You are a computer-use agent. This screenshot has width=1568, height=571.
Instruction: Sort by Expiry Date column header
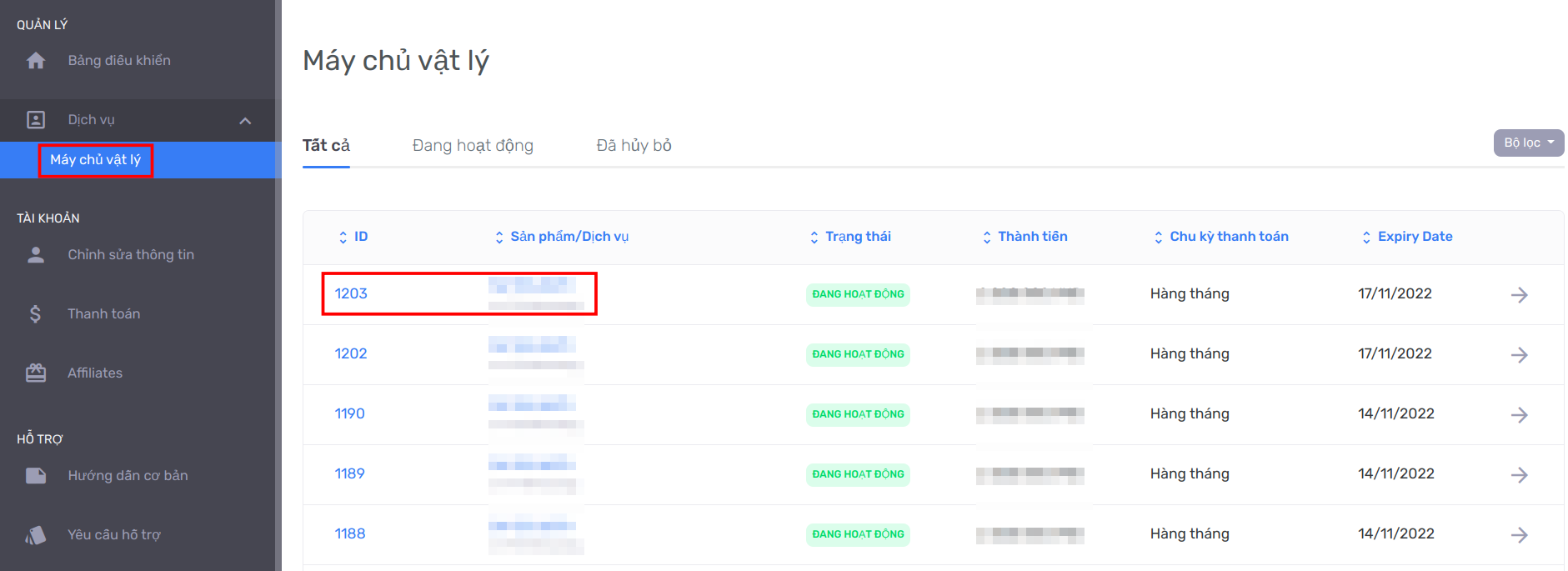(x=1407, y=237)
